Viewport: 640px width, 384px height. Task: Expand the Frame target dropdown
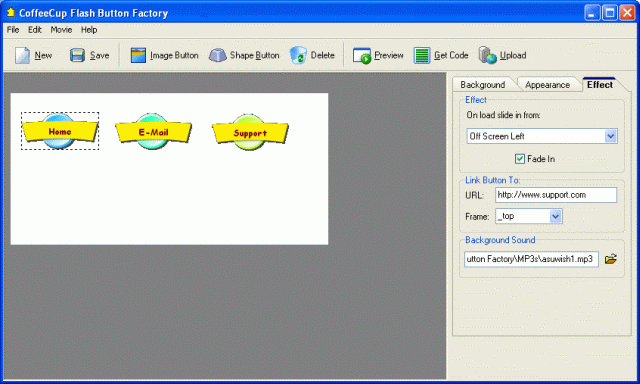(555, 216)
